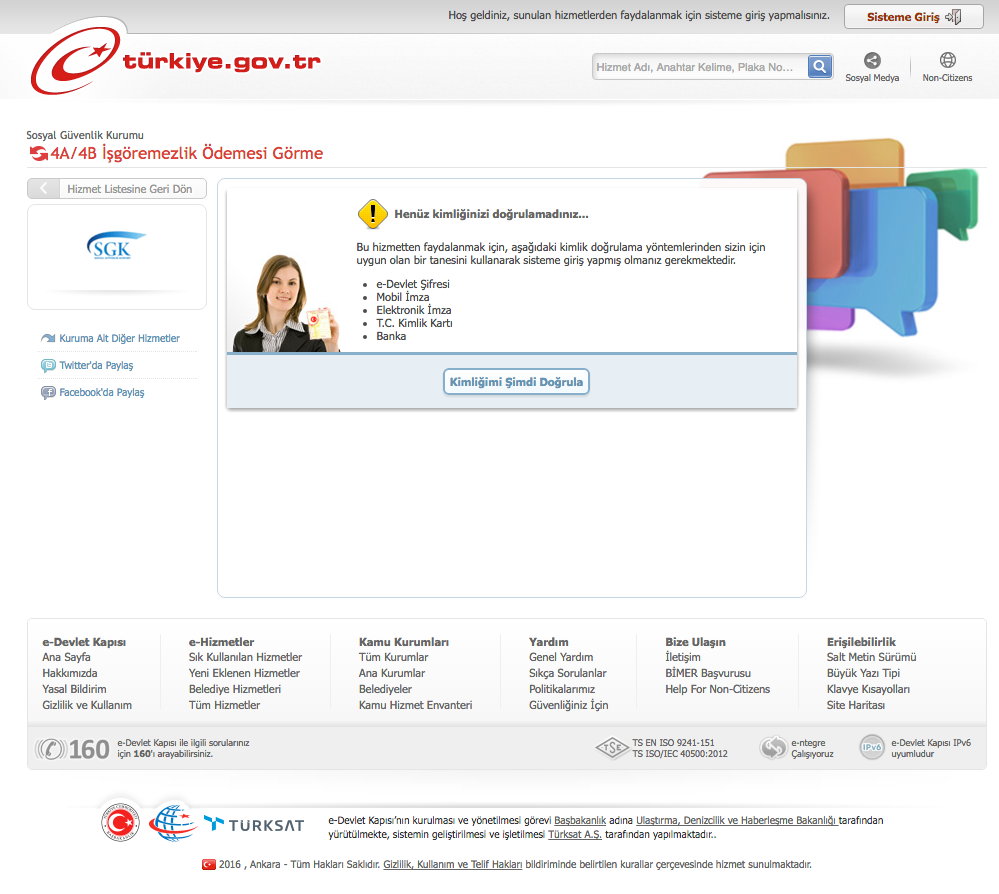
Task: Click the e-ntegre Çalışıyoruz icon
Action: [x=773, y=747]
